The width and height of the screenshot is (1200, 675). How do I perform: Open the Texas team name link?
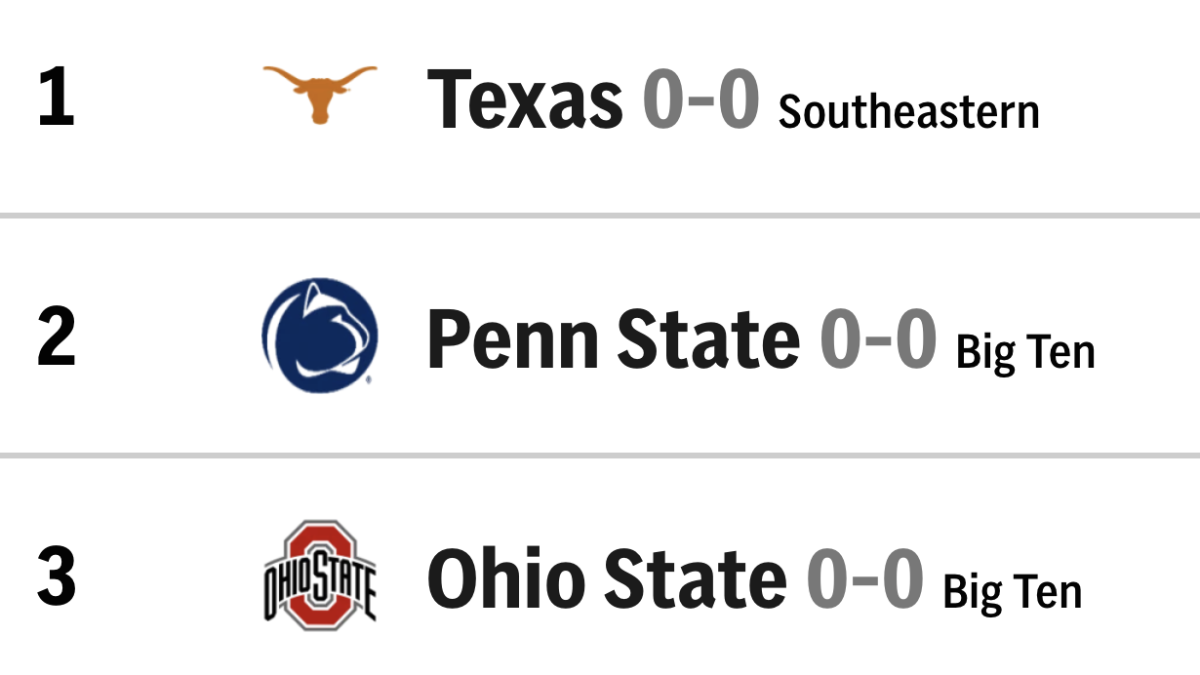[x=524, y=98]
